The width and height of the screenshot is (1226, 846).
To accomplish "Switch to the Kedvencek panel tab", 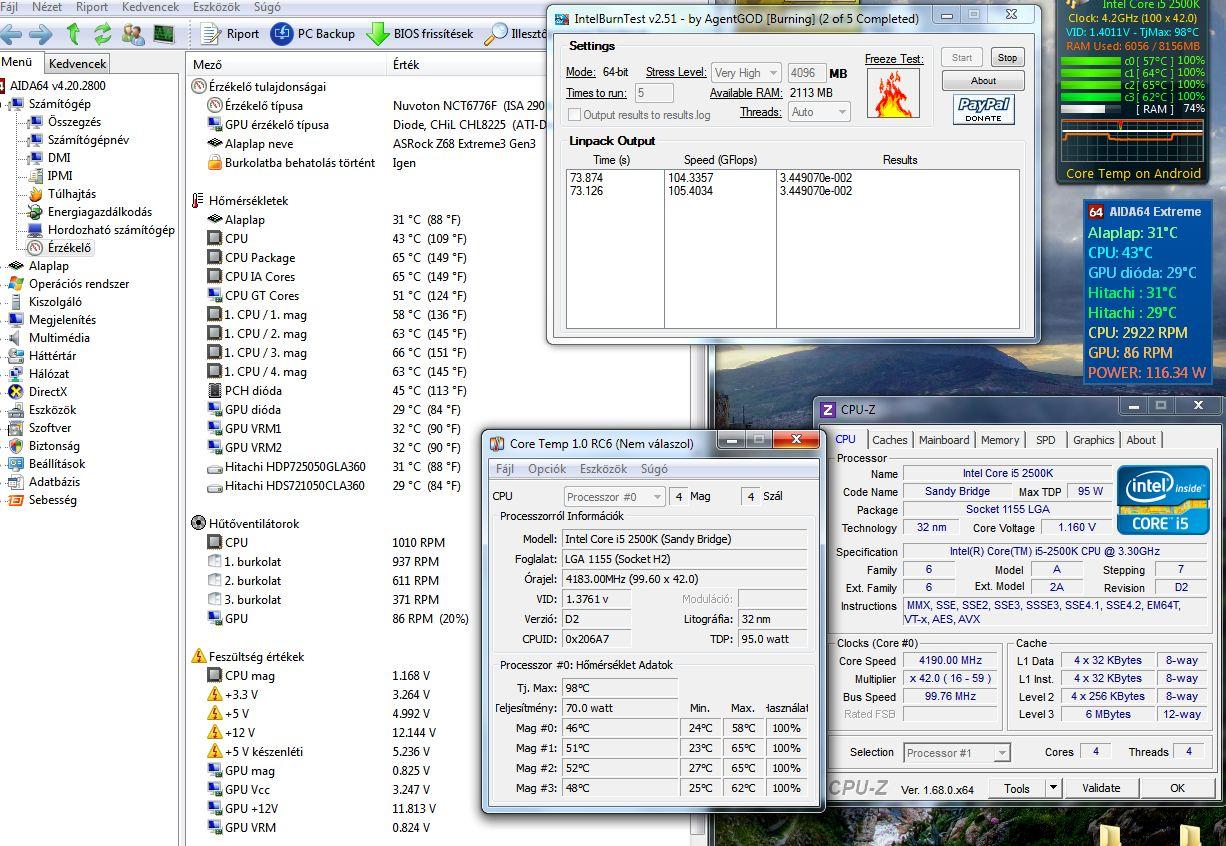I will (x=77, y=63).
